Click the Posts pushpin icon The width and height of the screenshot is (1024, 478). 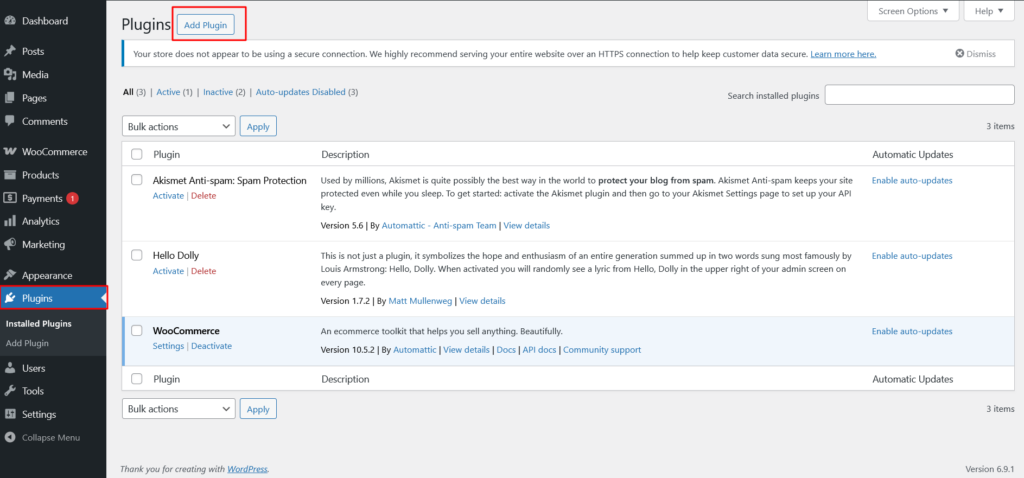(10, 51)
